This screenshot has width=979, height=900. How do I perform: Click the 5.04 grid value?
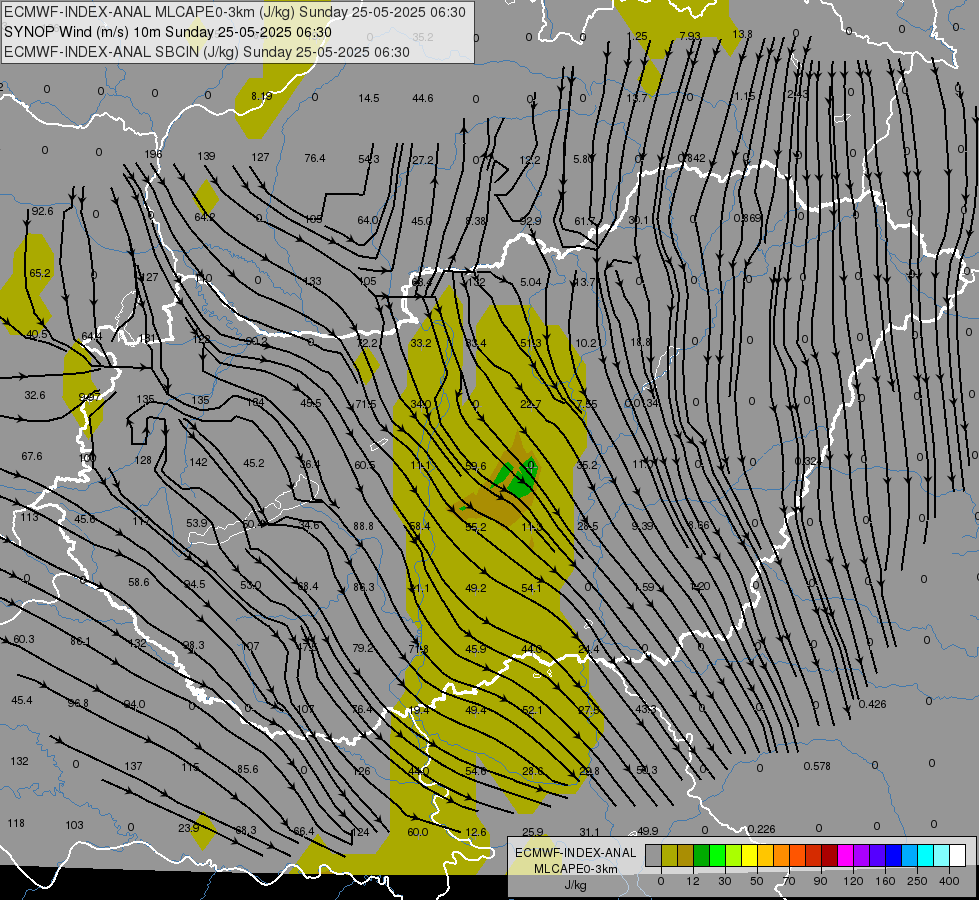[x=531, y=282]
